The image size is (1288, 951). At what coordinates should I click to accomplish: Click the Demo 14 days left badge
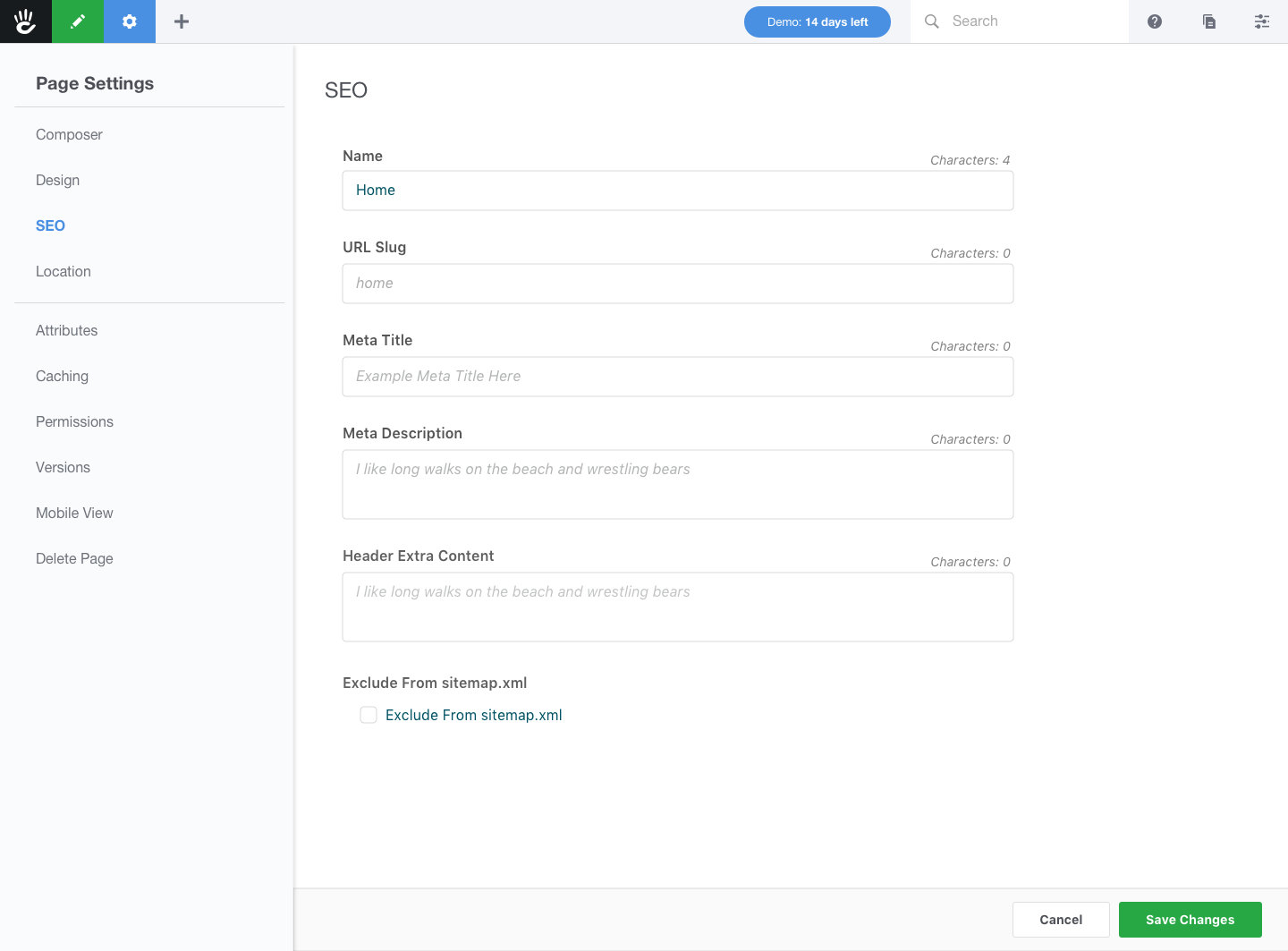click(817, 21)
